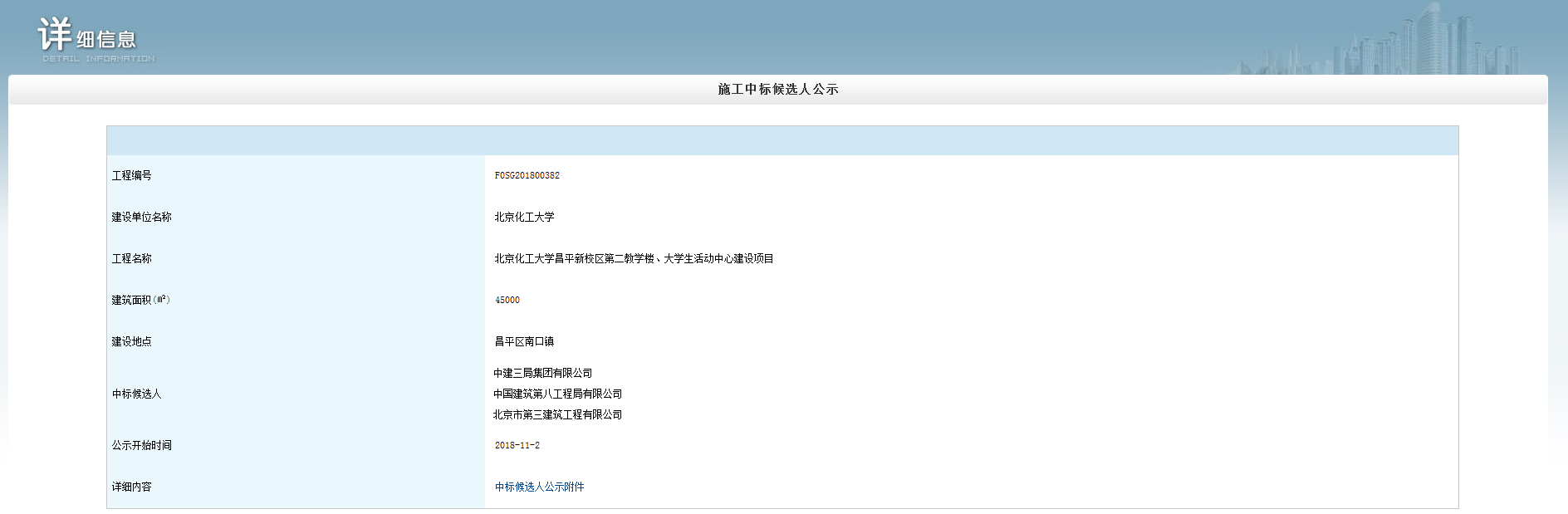This screenshot has height=514, width=1568.
Task: Select the publicity start date 2018-11-2
Action: click(x=517, y=446)
